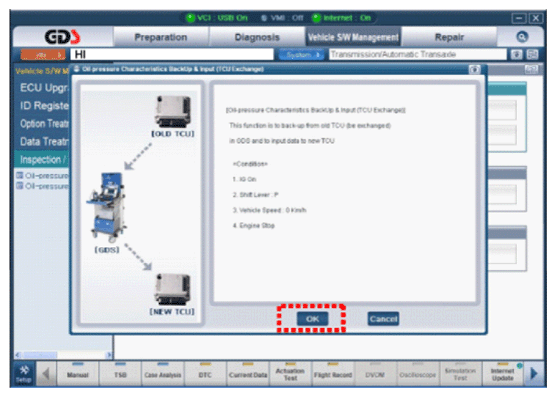556x397 pixels.
Task: Select the second Oil-pressure tree item
Action: tap(43, 186)
